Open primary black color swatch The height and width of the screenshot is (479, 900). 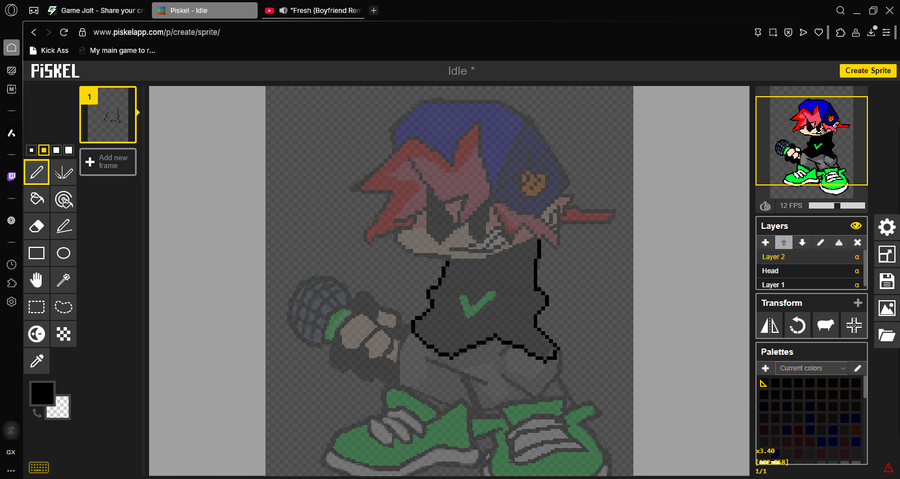pos(41,393)
